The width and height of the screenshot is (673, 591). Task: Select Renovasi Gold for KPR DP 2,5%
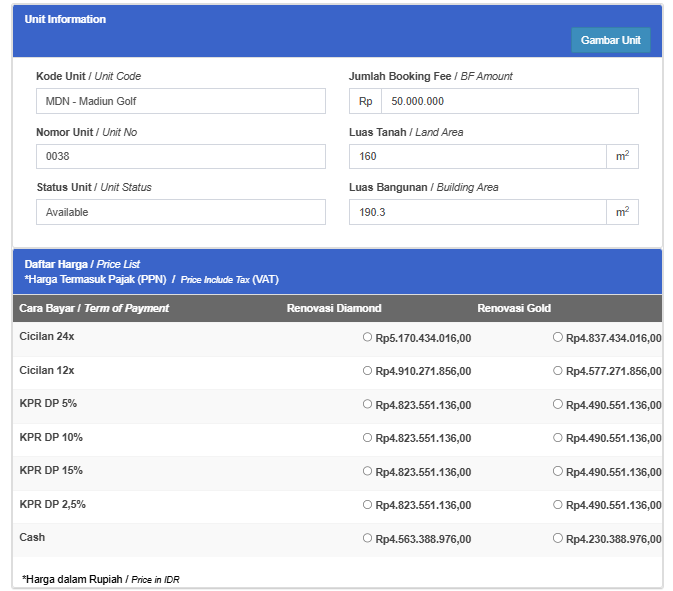[558, 504]
